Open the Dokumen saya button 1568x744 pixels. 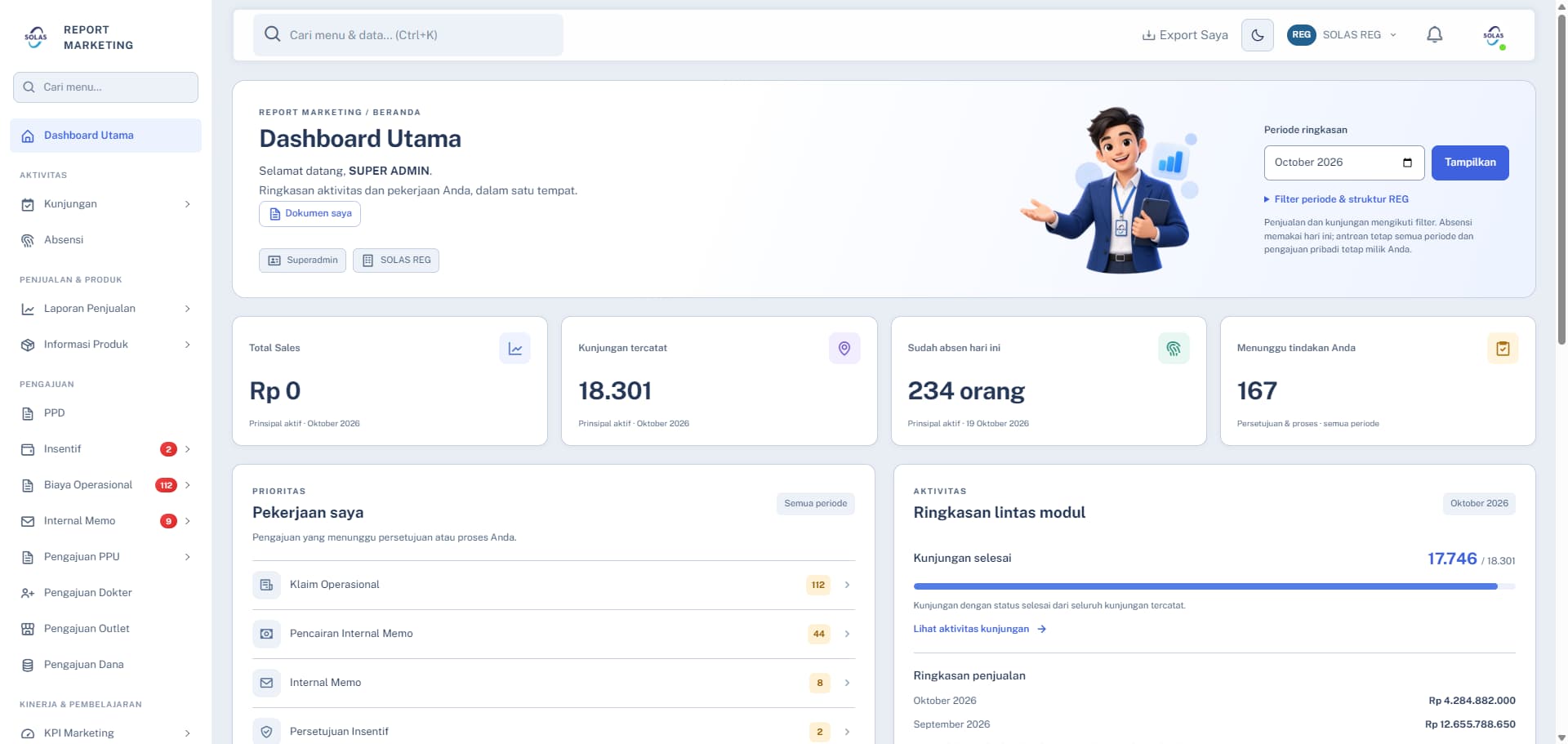point(310,214)
